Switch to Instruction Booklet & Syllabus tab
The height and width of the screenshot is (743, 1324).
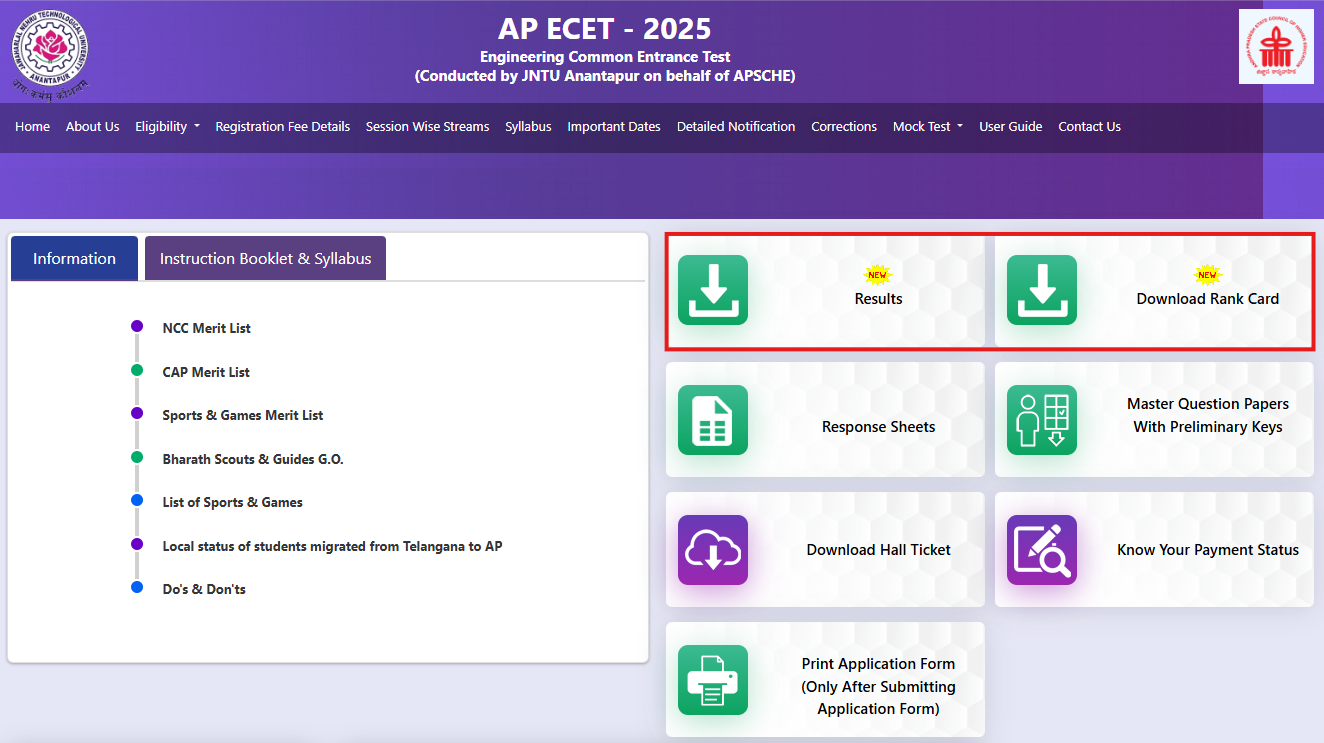point(265,258)
